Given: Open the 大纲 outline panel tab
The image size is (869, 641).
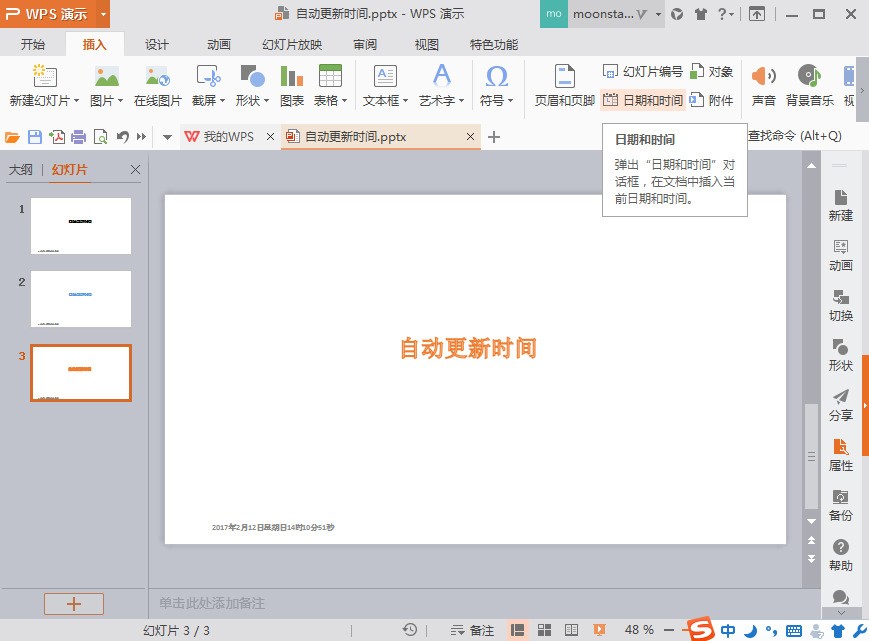Looking at the screenshot, I should tap(21, 170).
